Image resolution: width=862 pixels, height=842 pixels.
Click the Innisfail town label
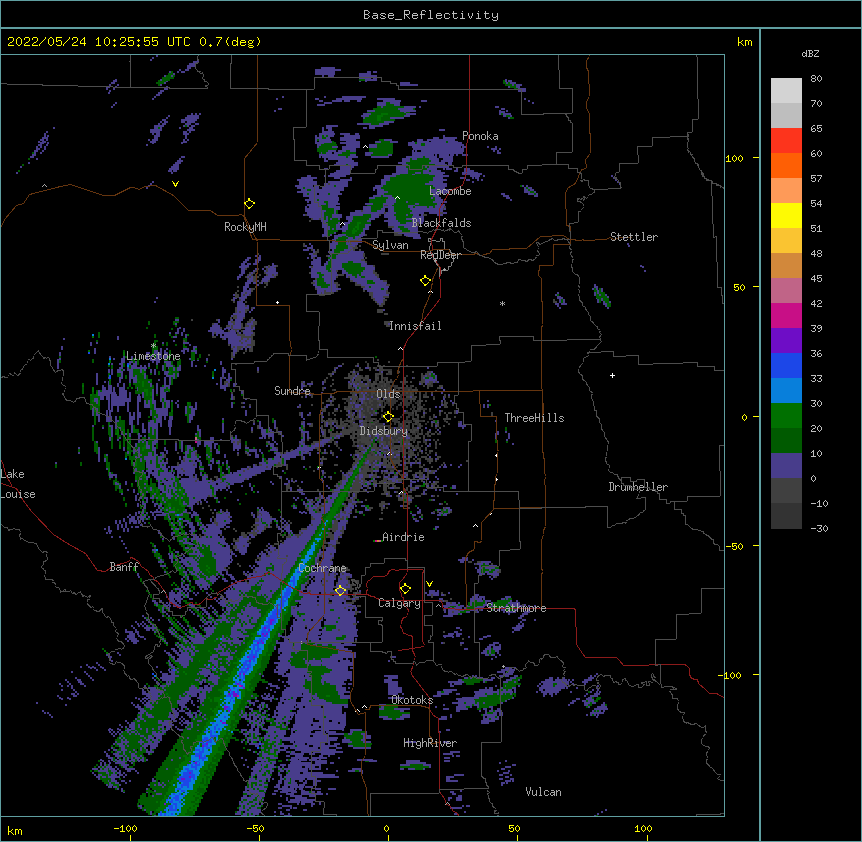pos(415,326)
